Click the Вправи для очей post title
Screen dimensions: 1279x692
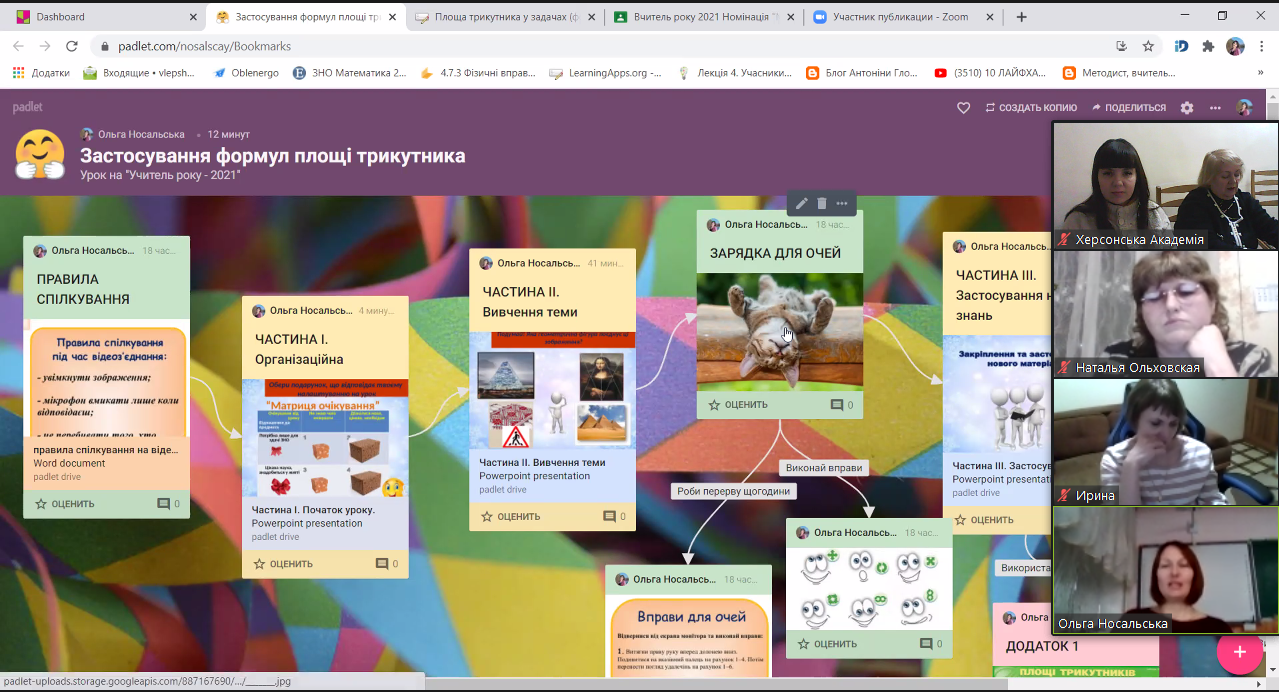pos(692,617)
